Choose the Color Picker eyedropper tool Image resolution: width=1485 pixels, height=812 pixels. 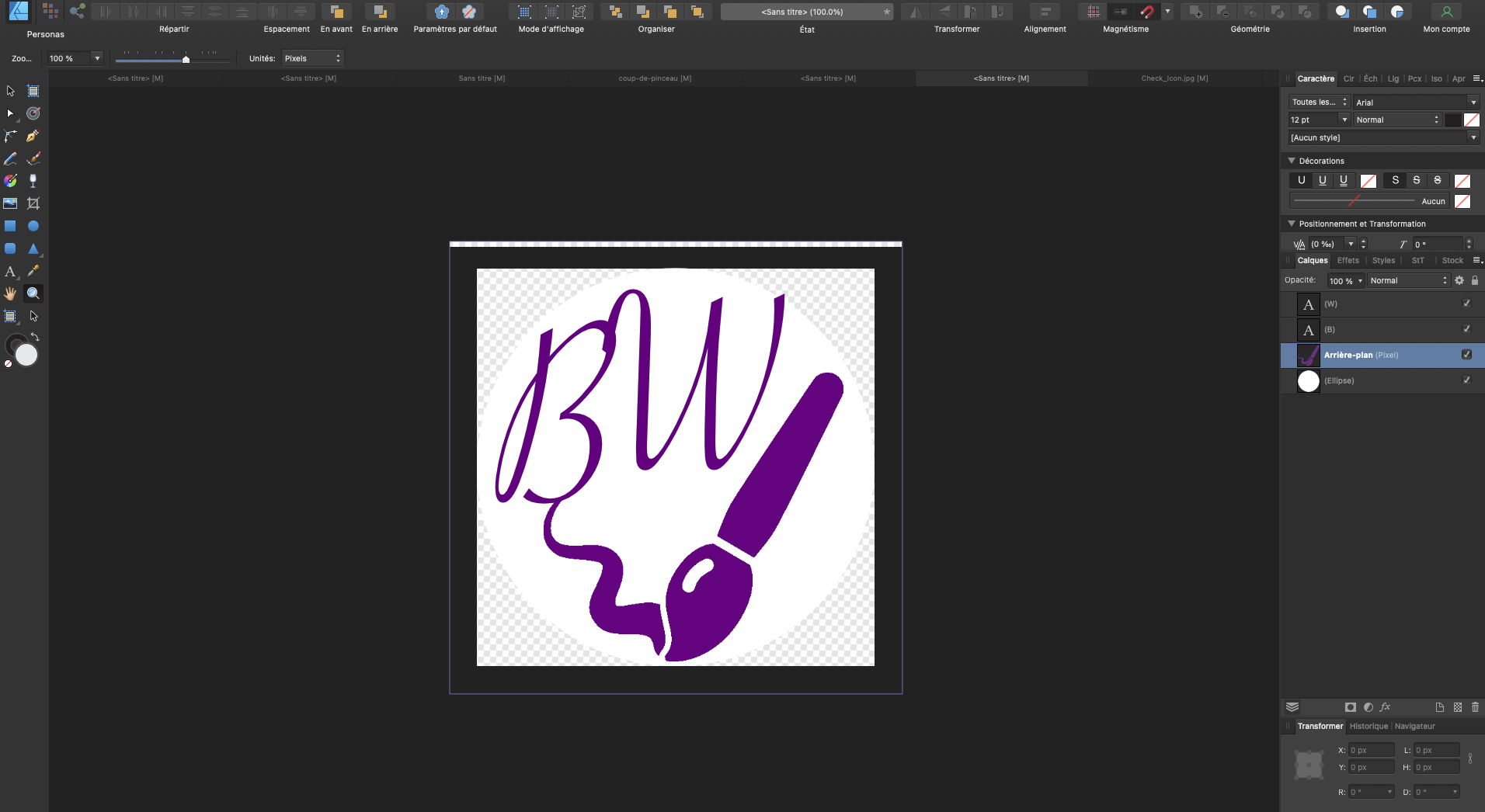point(33,271)
